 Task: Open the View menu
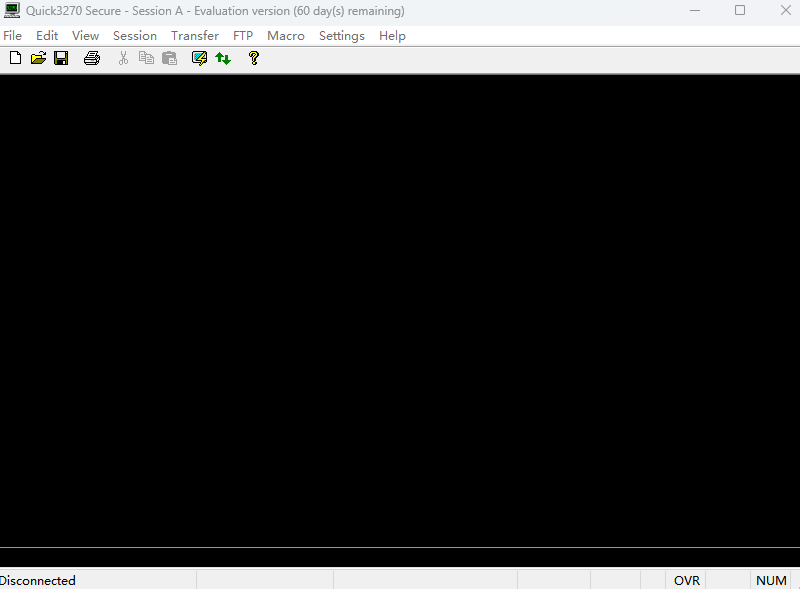(x=85, y=36)
